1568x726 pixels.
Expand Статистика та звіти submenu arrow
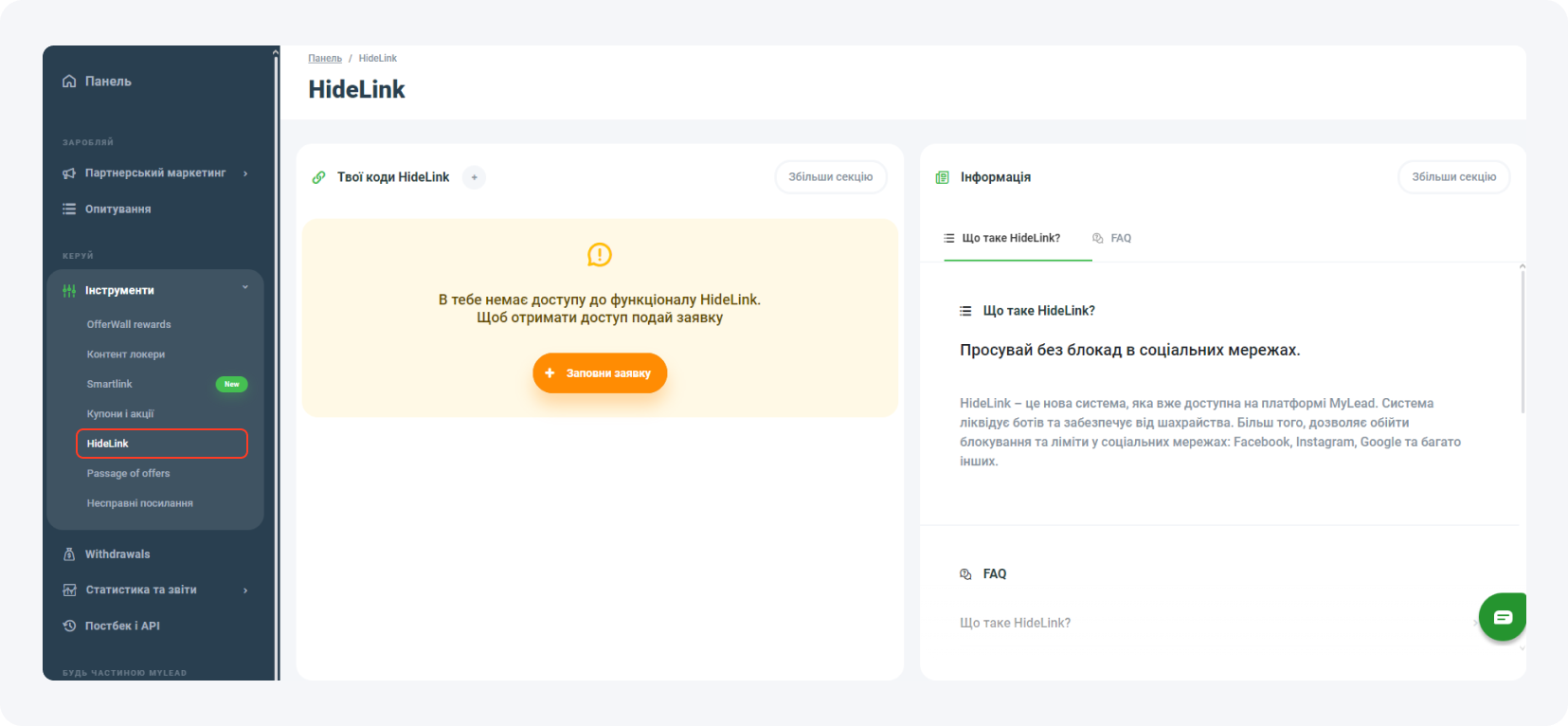(x=245, y=590)
